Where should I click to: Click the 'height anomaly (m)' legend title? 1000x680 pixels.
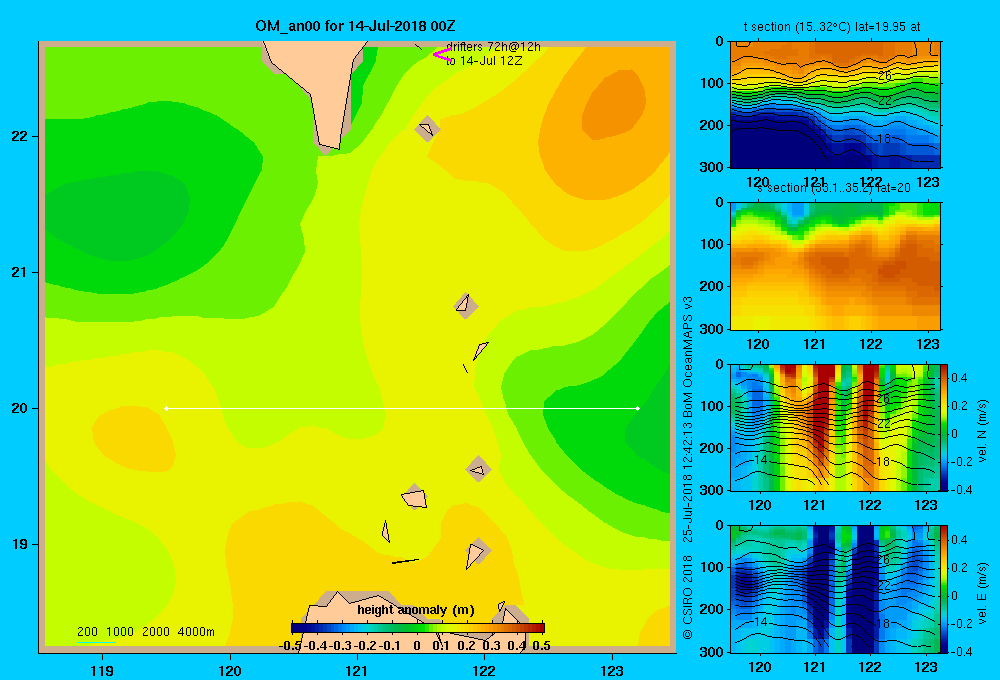(x=416, y=610)
